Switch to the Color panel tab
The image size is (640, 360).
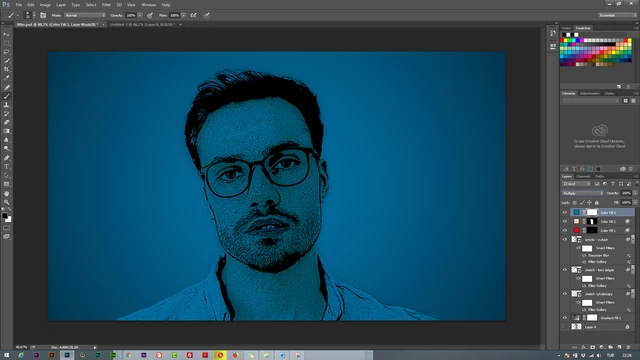pyautogui.click(x=566, y=28)
